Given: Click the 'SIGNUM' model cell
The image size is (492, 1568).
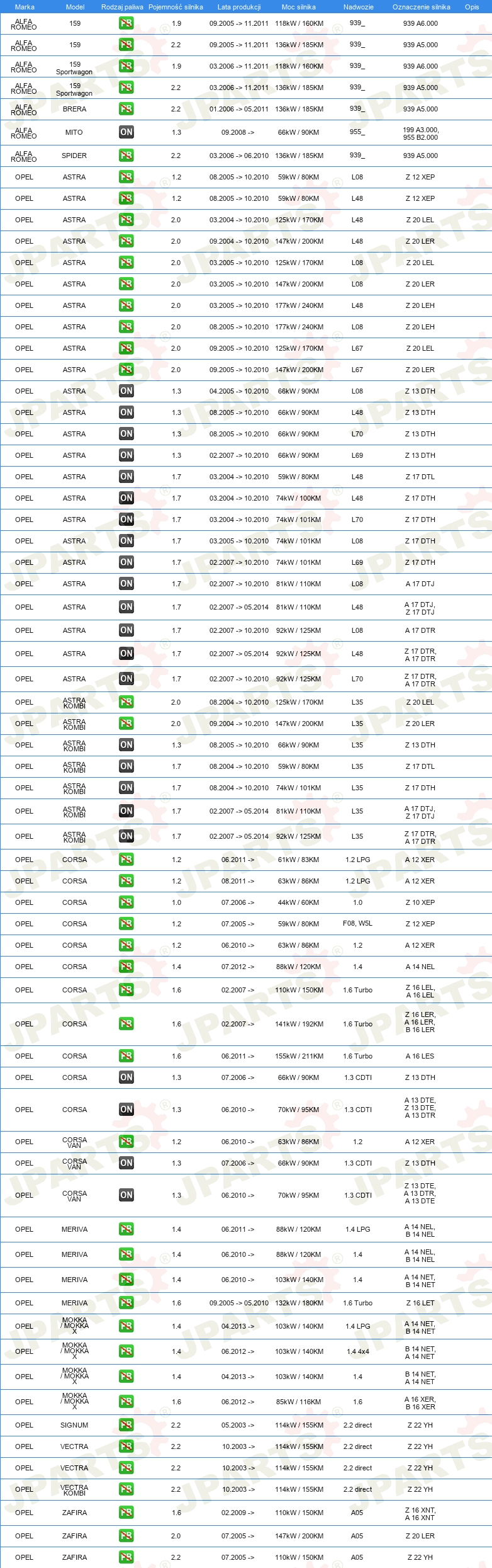Looking at the screenshot, I should tap(74, 1425).
